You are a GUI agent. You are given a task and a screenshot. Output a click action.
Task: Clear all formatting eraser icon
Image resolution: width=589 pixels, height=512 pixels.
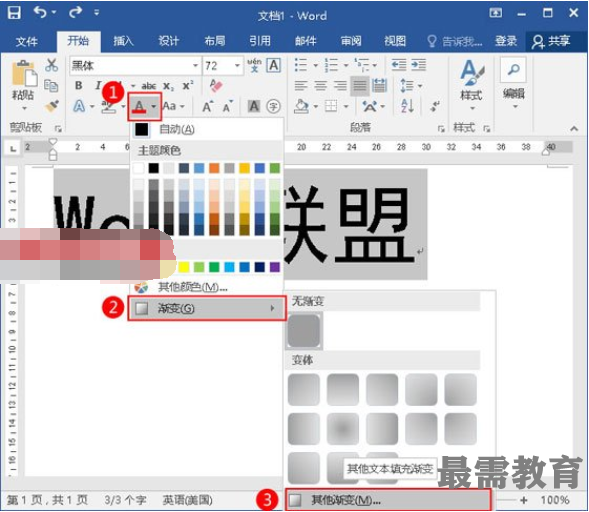tap(216, 86)
